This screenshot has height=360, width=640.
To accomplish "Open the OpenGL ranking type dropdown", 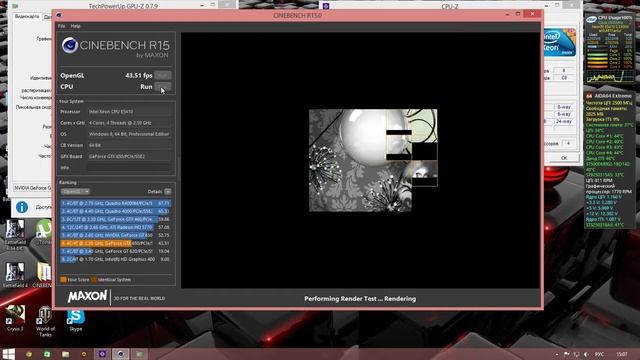I will tap(75, 191).
